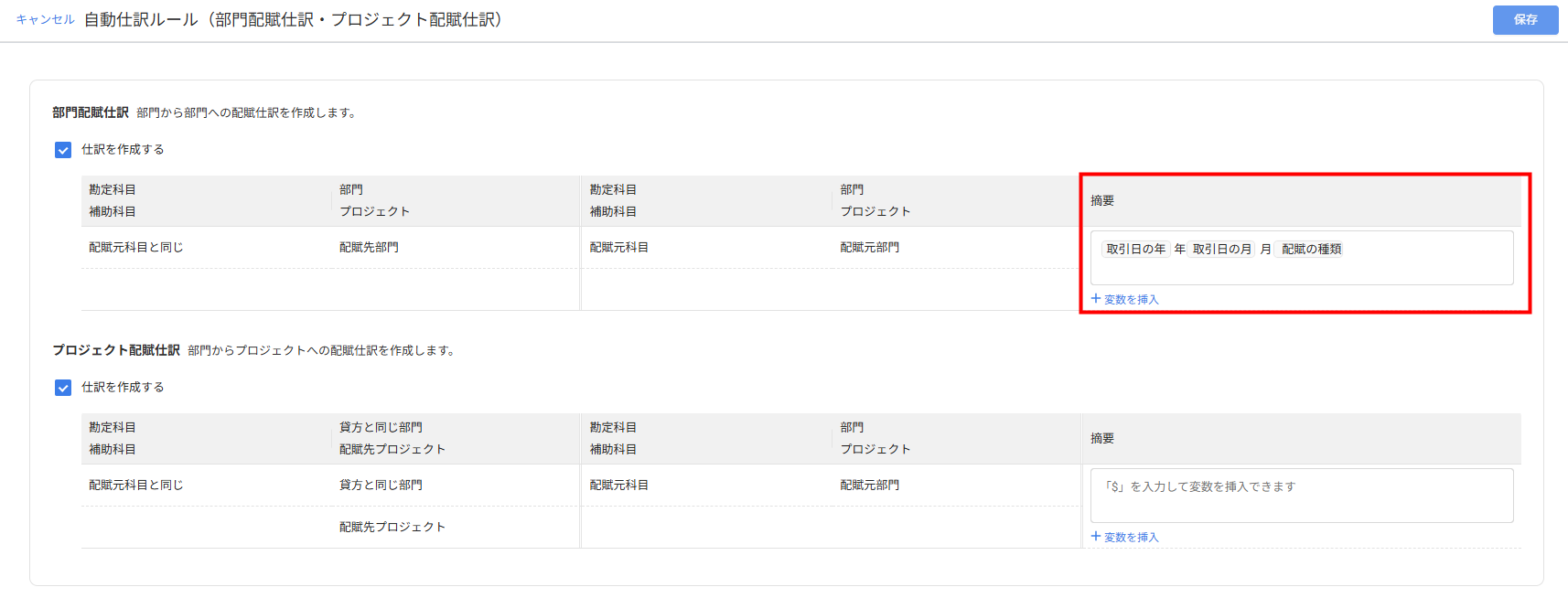Click 配賦元部門 cell in 部門配賦仕訳 table

(869, 248)
